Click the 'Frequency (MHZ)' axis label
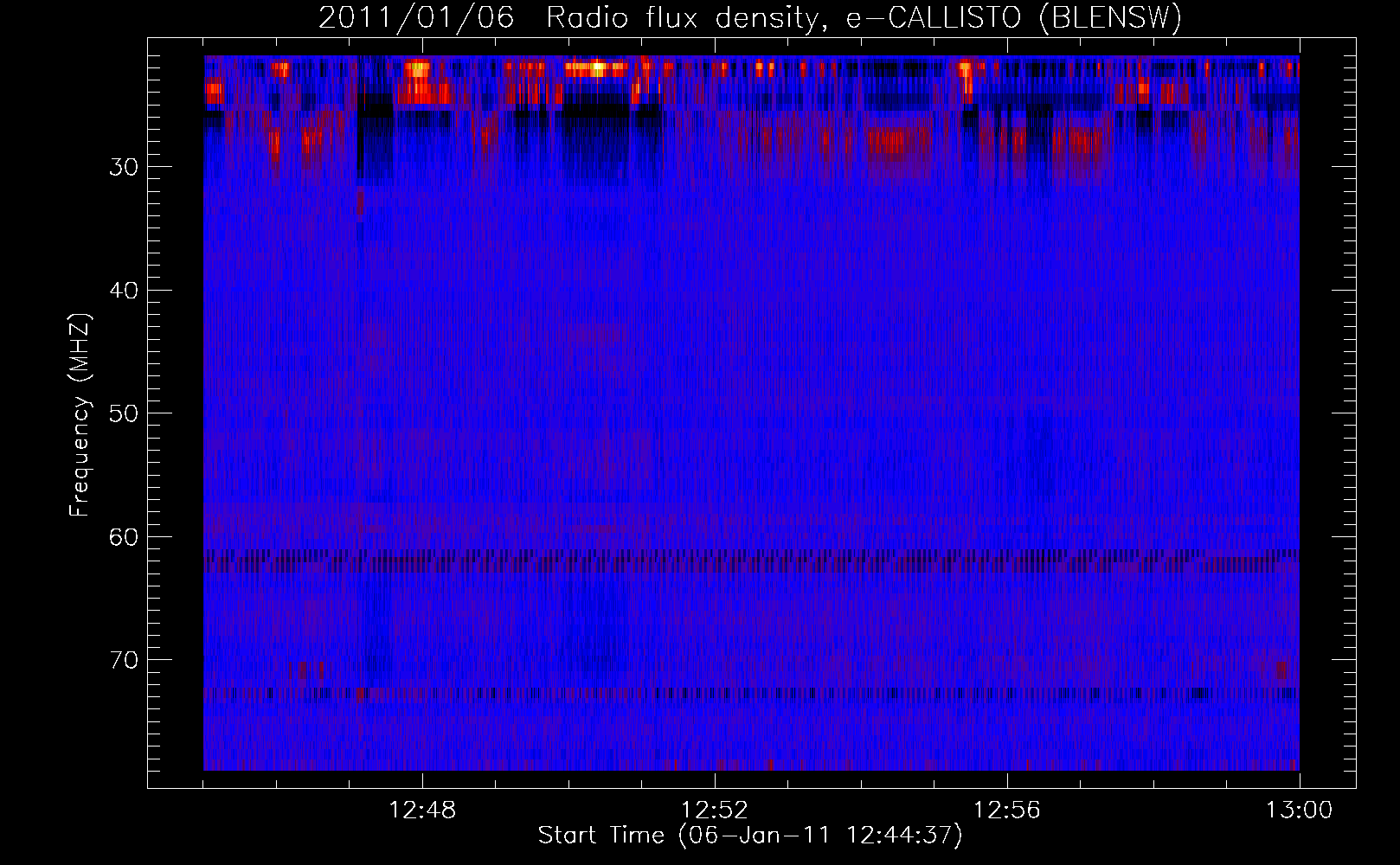This screenshot has height=865, width=1400. pos(80,415)
